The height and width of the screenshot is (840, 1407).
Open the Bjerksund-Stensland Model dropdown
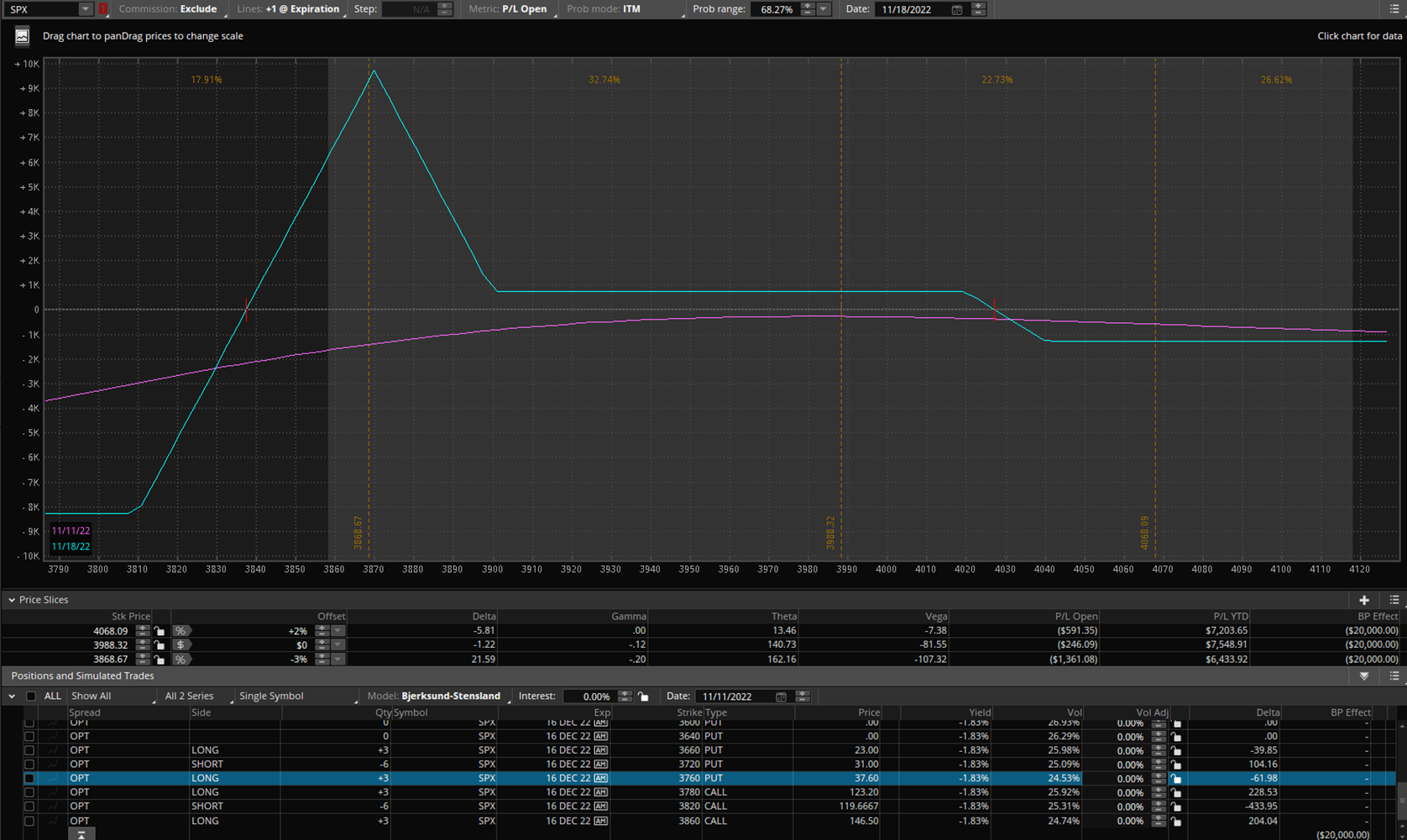coord(451,697)
